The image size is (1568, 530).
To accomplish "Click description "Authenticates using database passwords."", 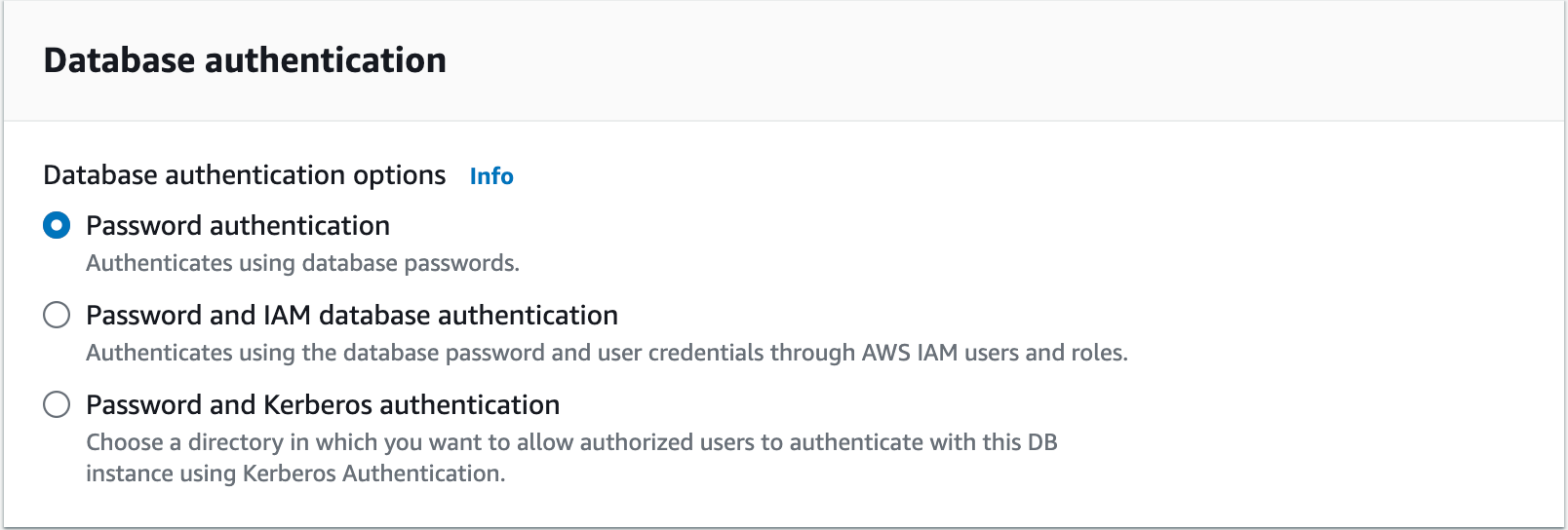I will (302, 263).
